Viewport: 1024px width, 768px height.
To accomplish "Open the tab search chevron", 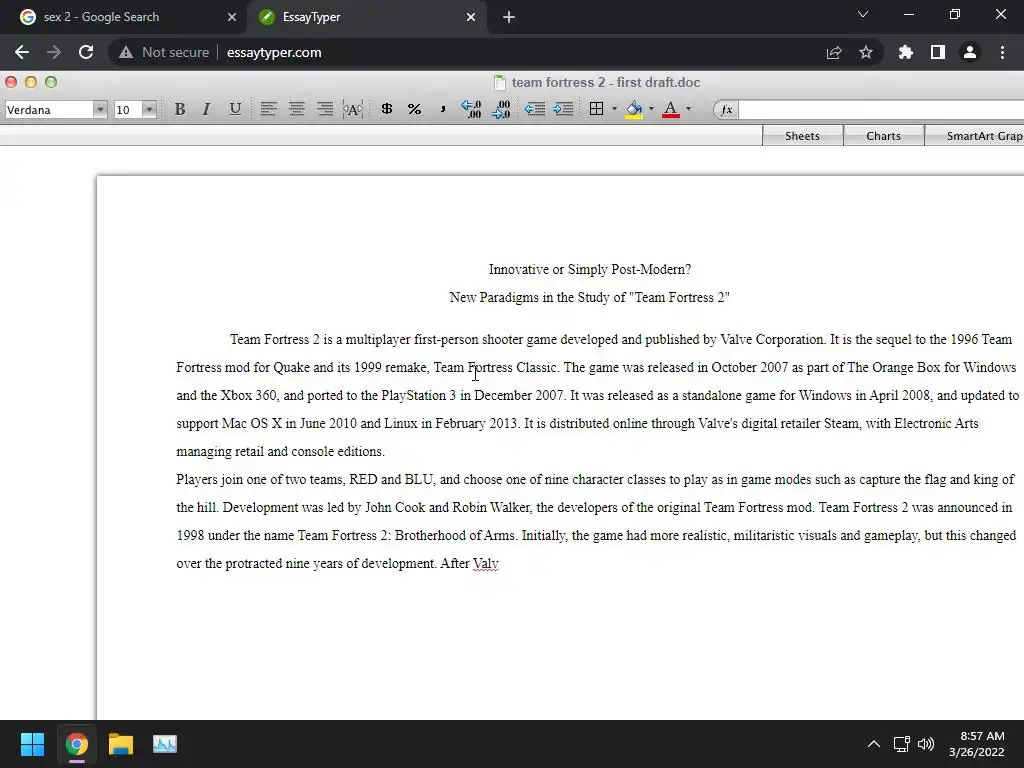I will click(863, 14).
